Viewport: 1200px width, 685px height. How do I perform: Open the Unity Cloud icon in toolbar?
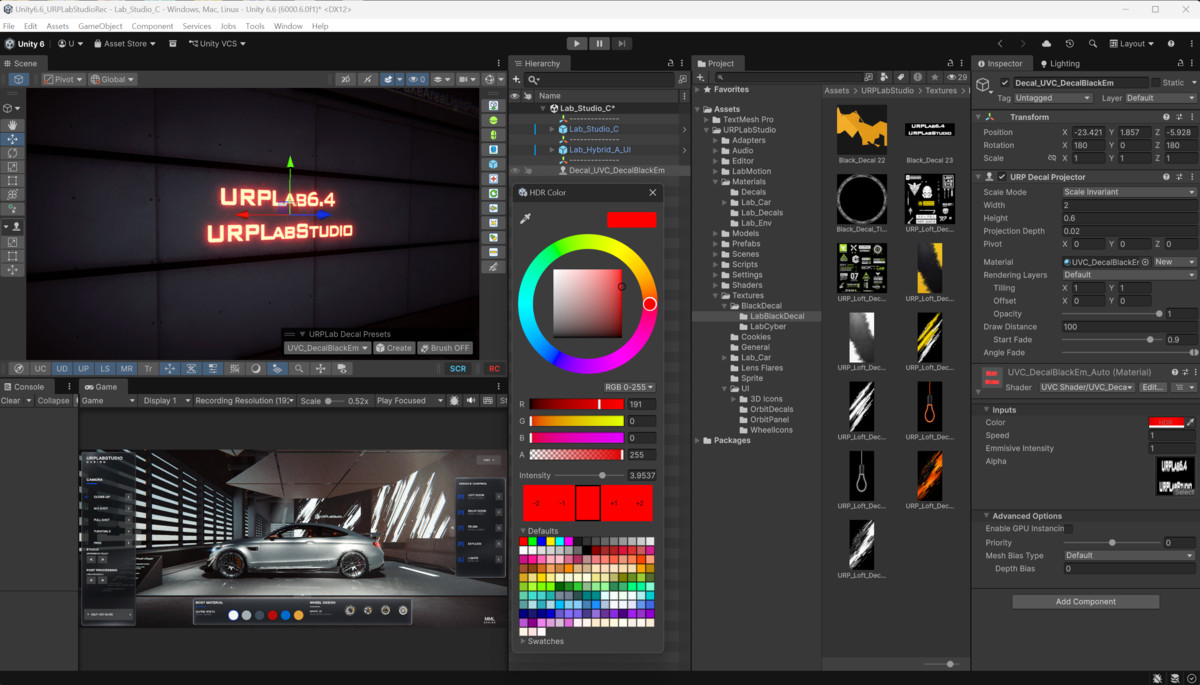tap(1046, 44)
